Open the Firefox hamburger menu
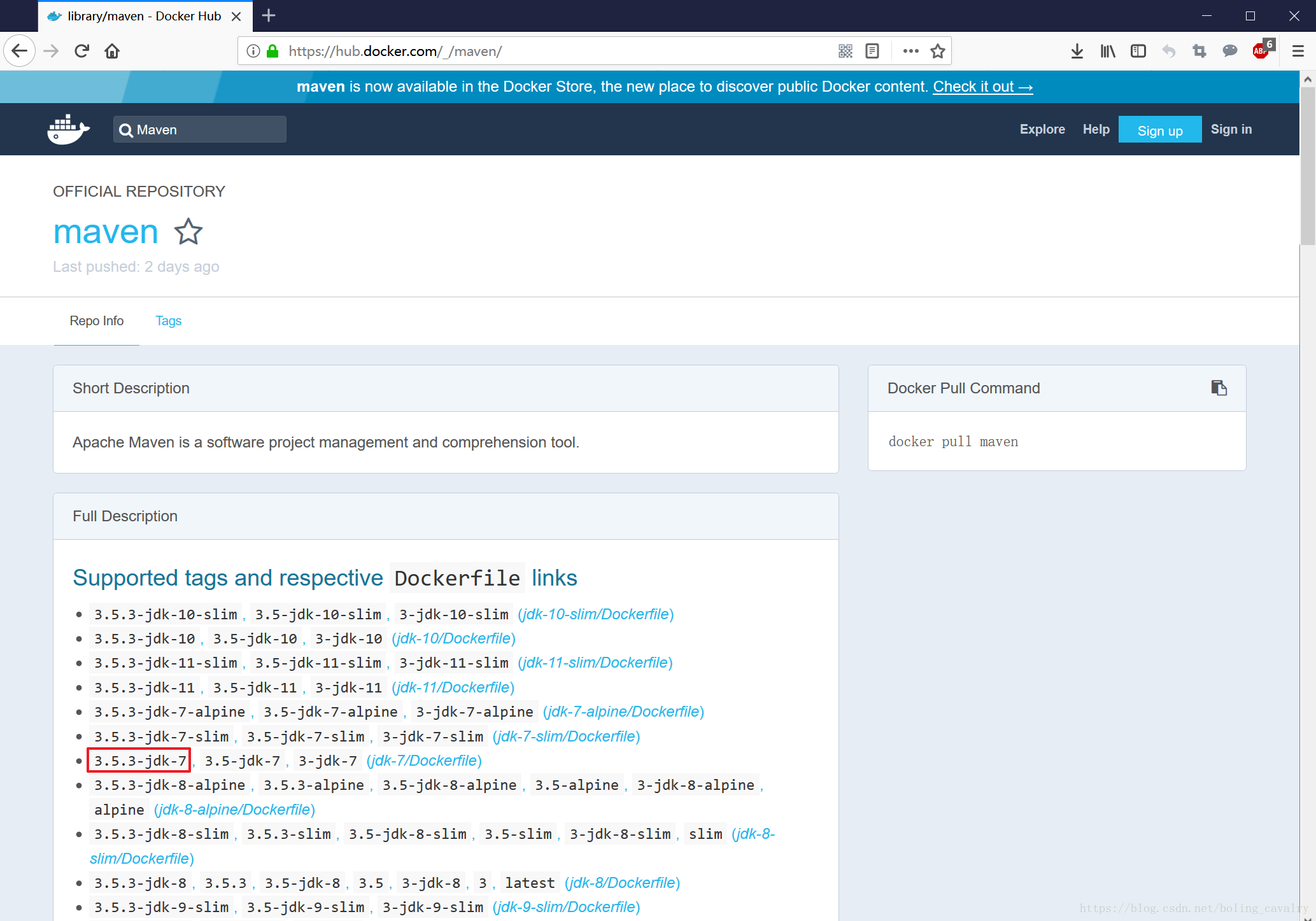The height and width of the screenshot is (921, 1316). 1298,51
